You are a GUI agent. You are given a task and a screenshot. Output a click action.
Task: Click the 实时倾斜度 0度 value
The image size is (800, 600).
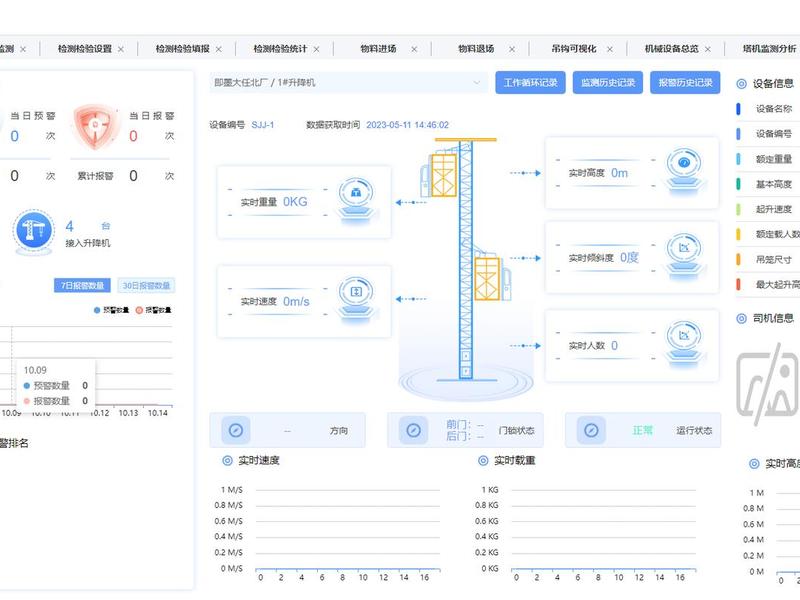click(x=629, y=258)
